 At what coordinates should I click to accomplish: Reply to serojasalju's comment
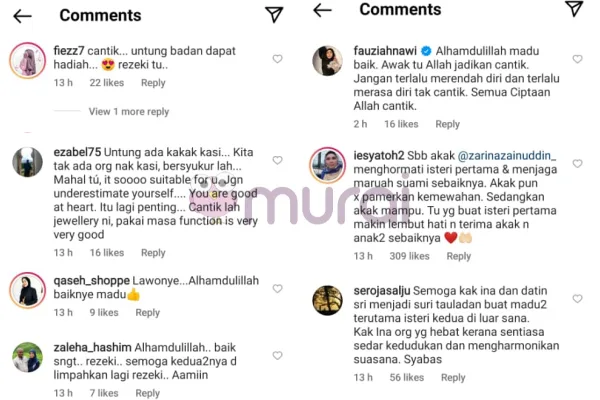tap(453, 377)
